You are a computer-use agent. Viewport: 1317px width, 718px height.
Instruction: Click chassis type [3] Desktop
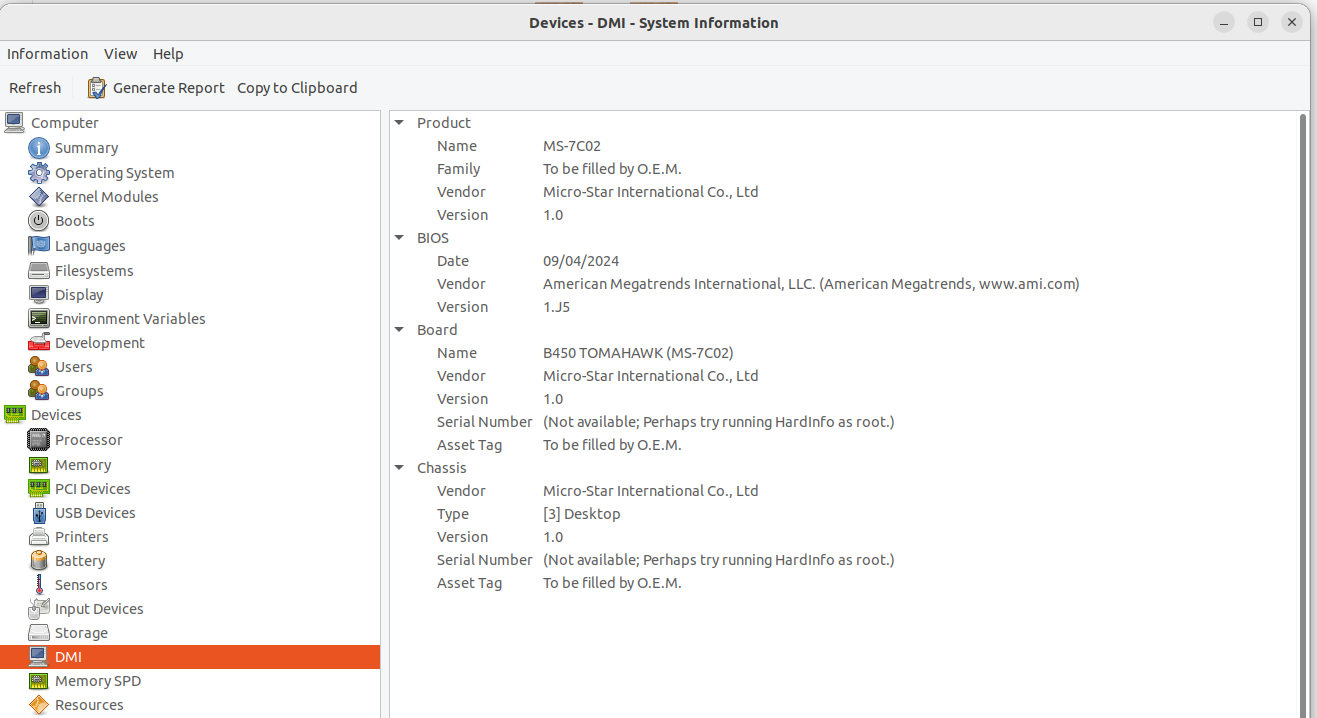point(582,514)
